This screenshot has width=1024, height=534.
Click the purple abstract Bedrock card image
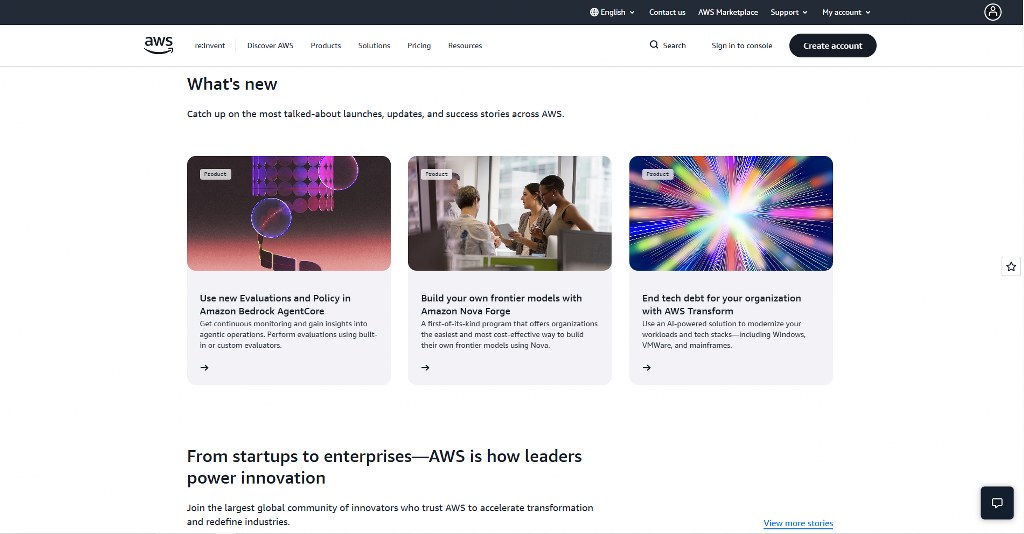289,213
